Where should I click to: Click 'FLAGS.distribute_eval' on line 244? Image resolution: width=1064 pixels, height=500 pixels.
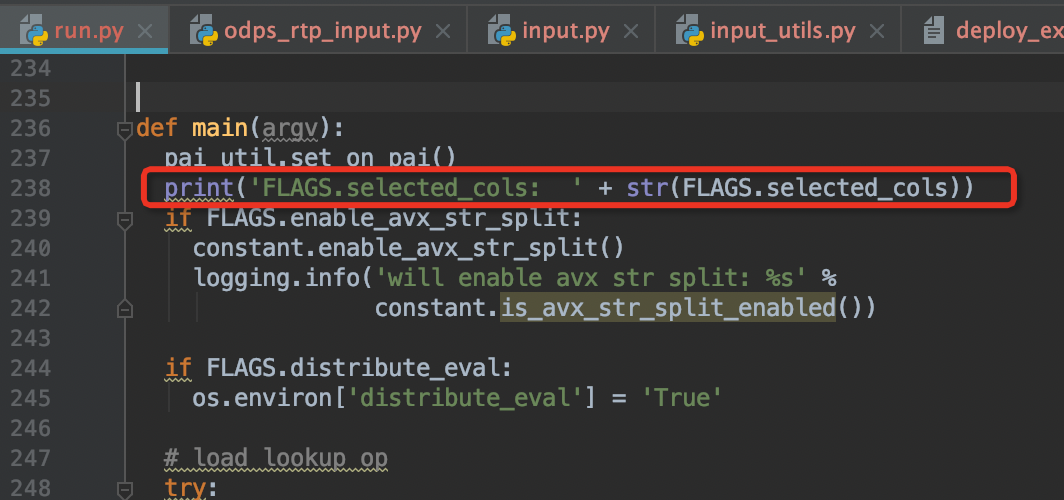pyautogui.click(x=352, y=368)
